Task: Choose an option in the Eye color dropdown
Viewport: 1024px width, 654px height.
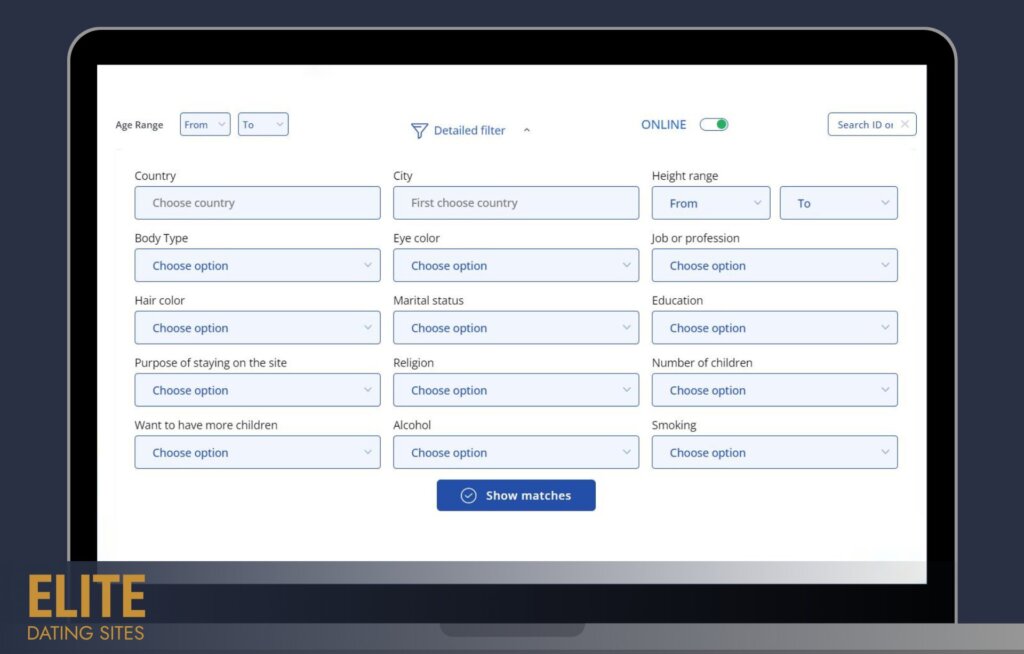Action: [515, 265]
